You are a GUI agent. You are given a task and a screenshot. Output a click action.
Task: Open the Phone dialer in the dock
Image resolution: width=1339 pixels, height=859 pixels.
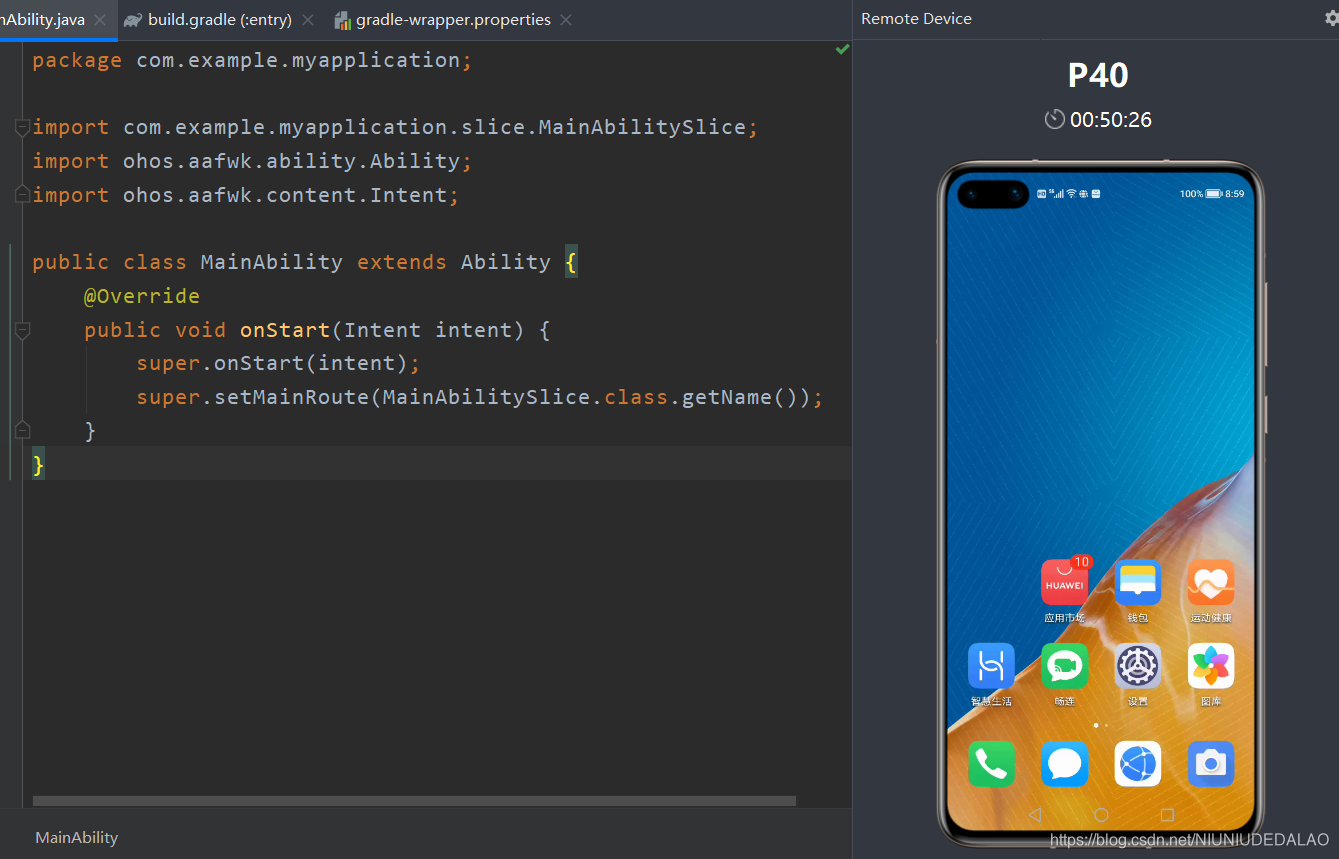[991, 764]
